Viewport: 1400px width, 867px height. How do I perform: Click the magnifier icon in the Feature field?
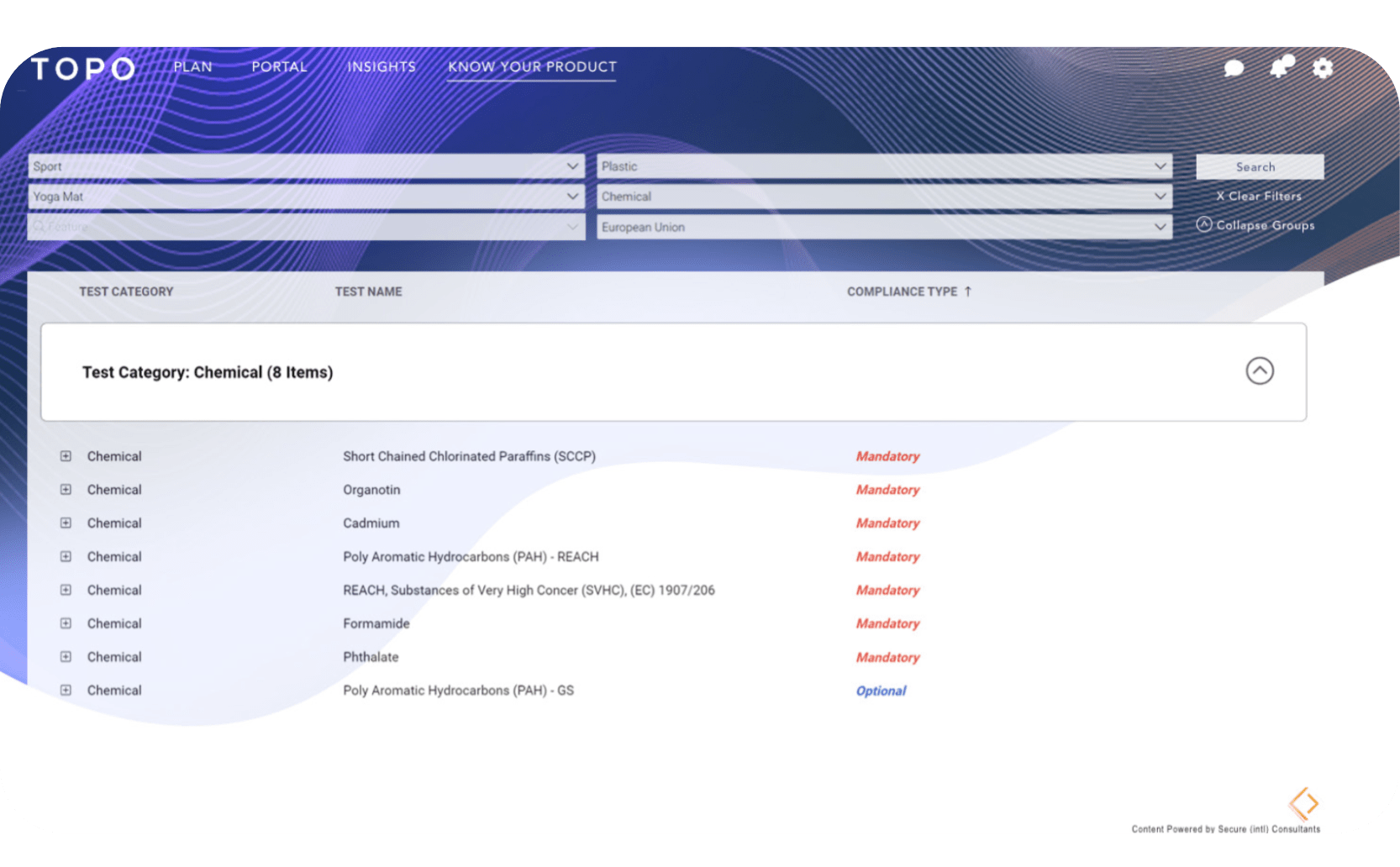click(39, 226)
